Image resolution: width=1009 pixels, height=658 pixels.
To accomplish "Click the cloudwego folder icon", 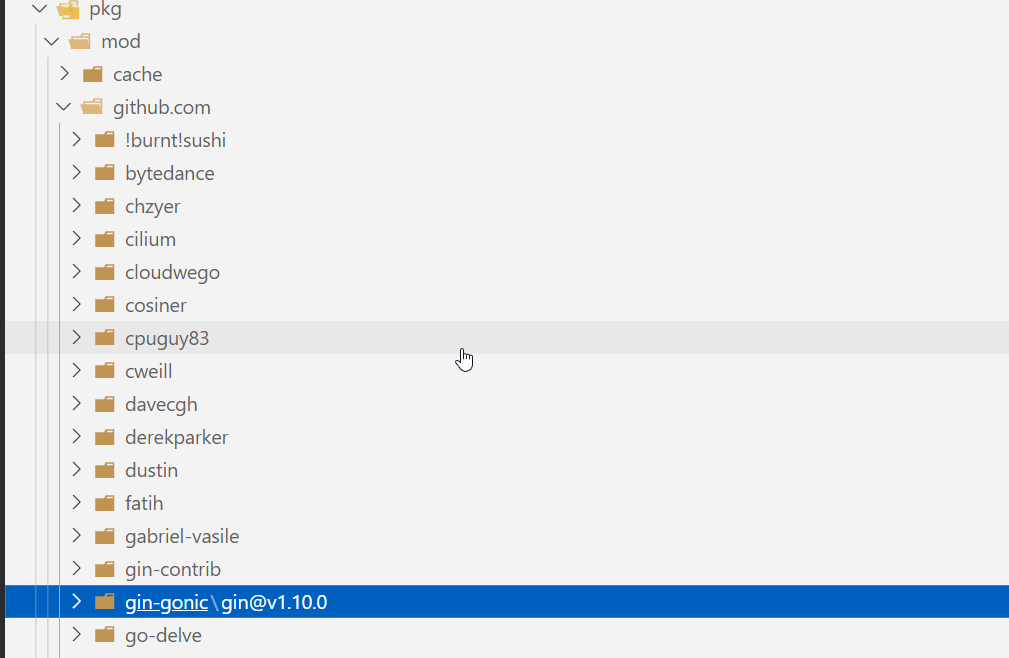I will coord(105,271).
